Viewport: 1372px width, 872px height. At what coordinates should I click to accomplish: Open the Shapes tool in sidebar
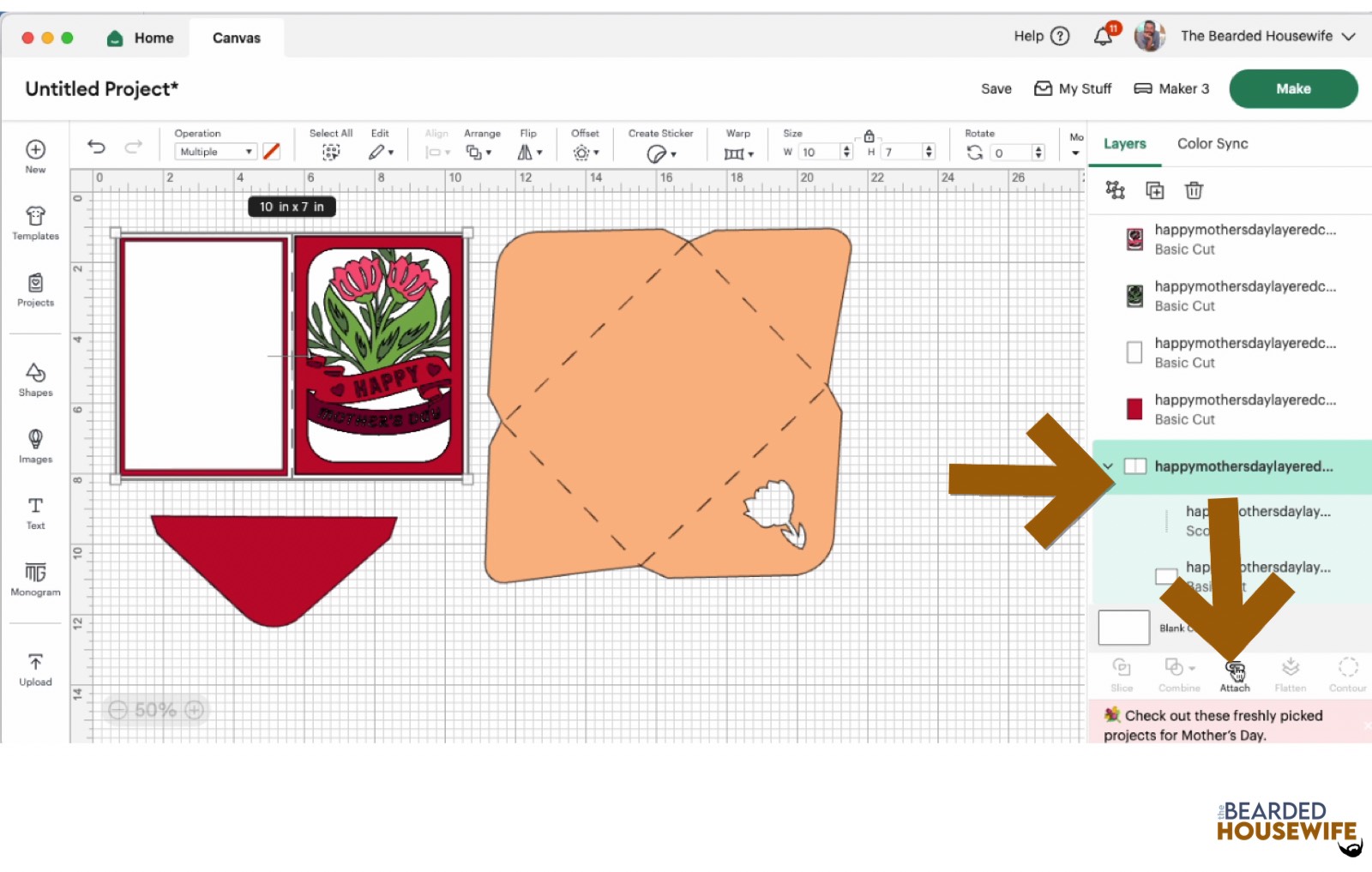[x=35, y=379]
